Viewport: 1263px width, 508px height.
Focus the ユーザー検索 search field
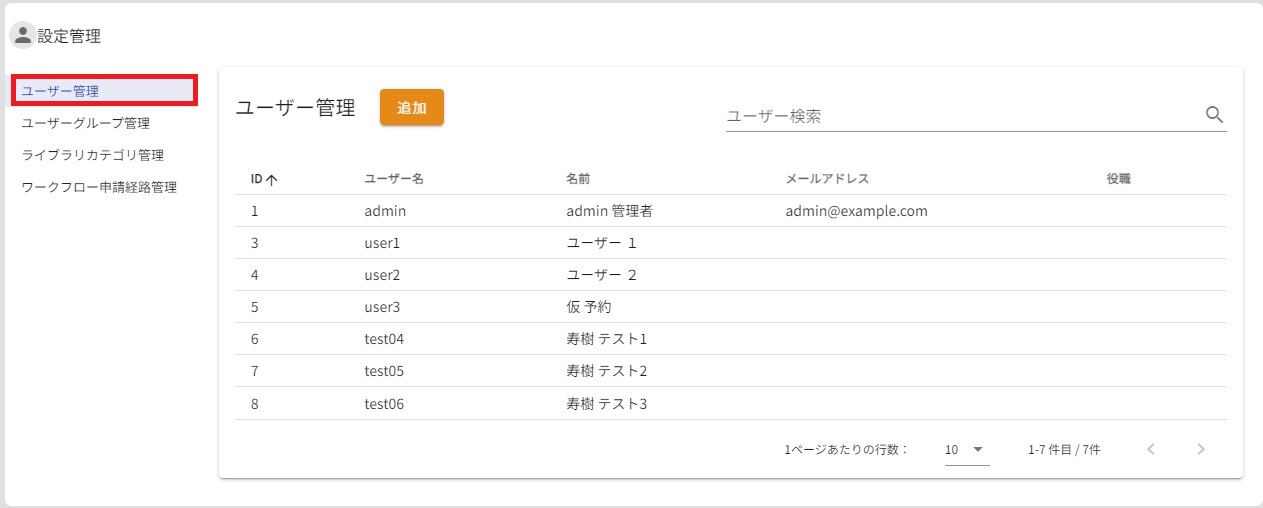[x=960, y=116]
